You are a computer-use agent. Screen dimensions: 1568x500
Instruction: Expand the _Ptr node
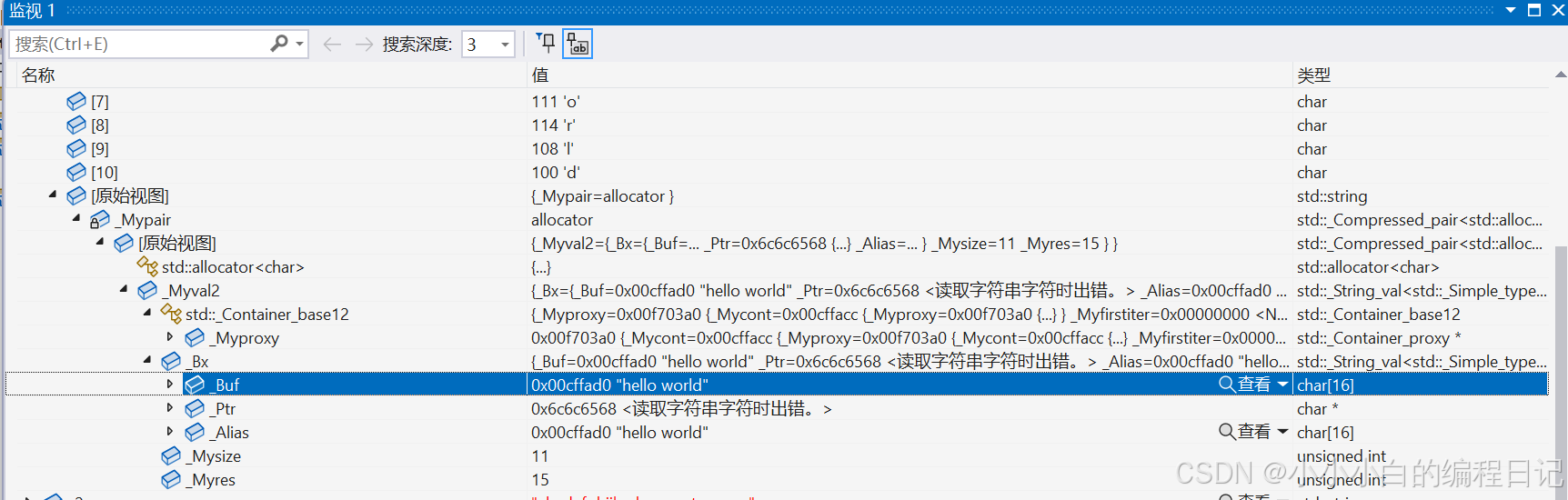(x=170, y=407)
